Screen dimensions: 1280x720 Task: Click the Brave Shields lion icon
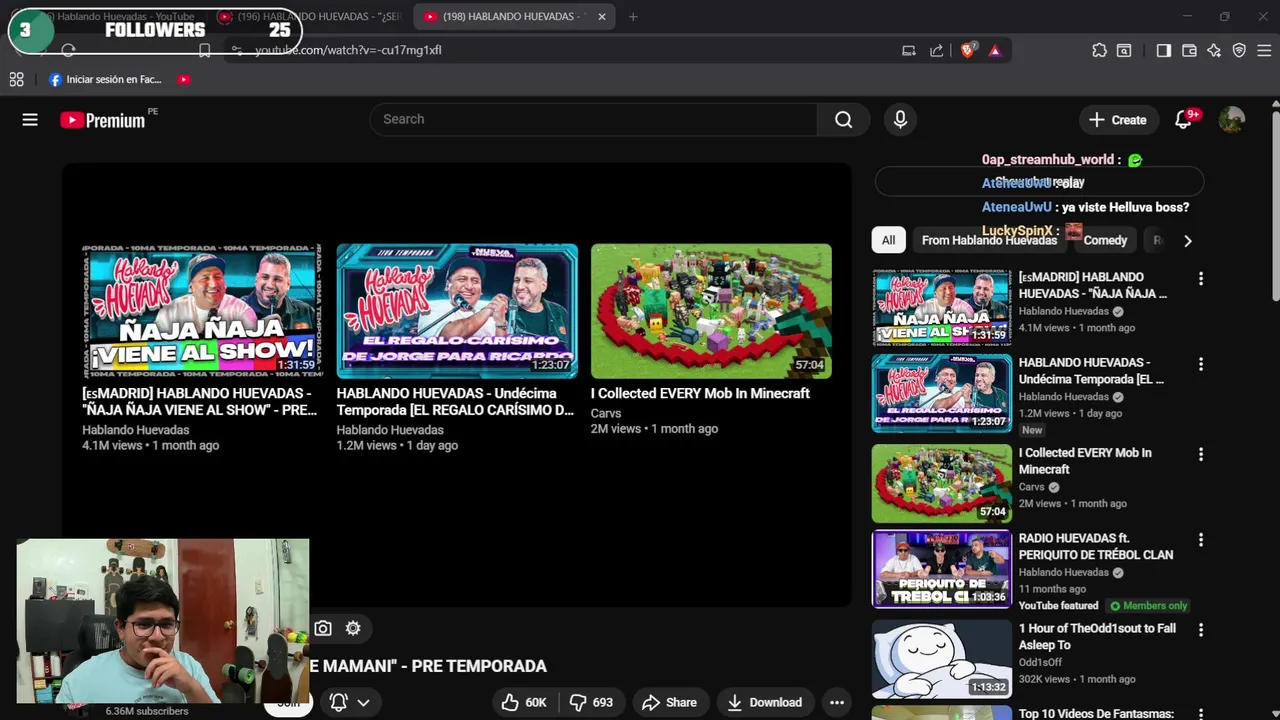pos(967,50)
